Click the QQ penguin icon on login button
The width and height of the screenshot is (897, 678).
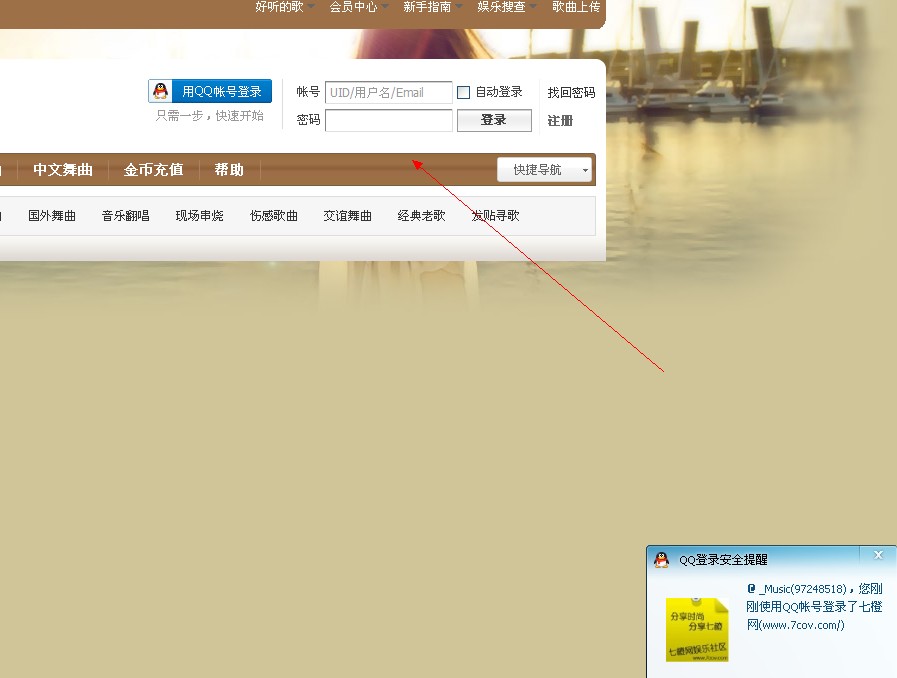[161, 91]
